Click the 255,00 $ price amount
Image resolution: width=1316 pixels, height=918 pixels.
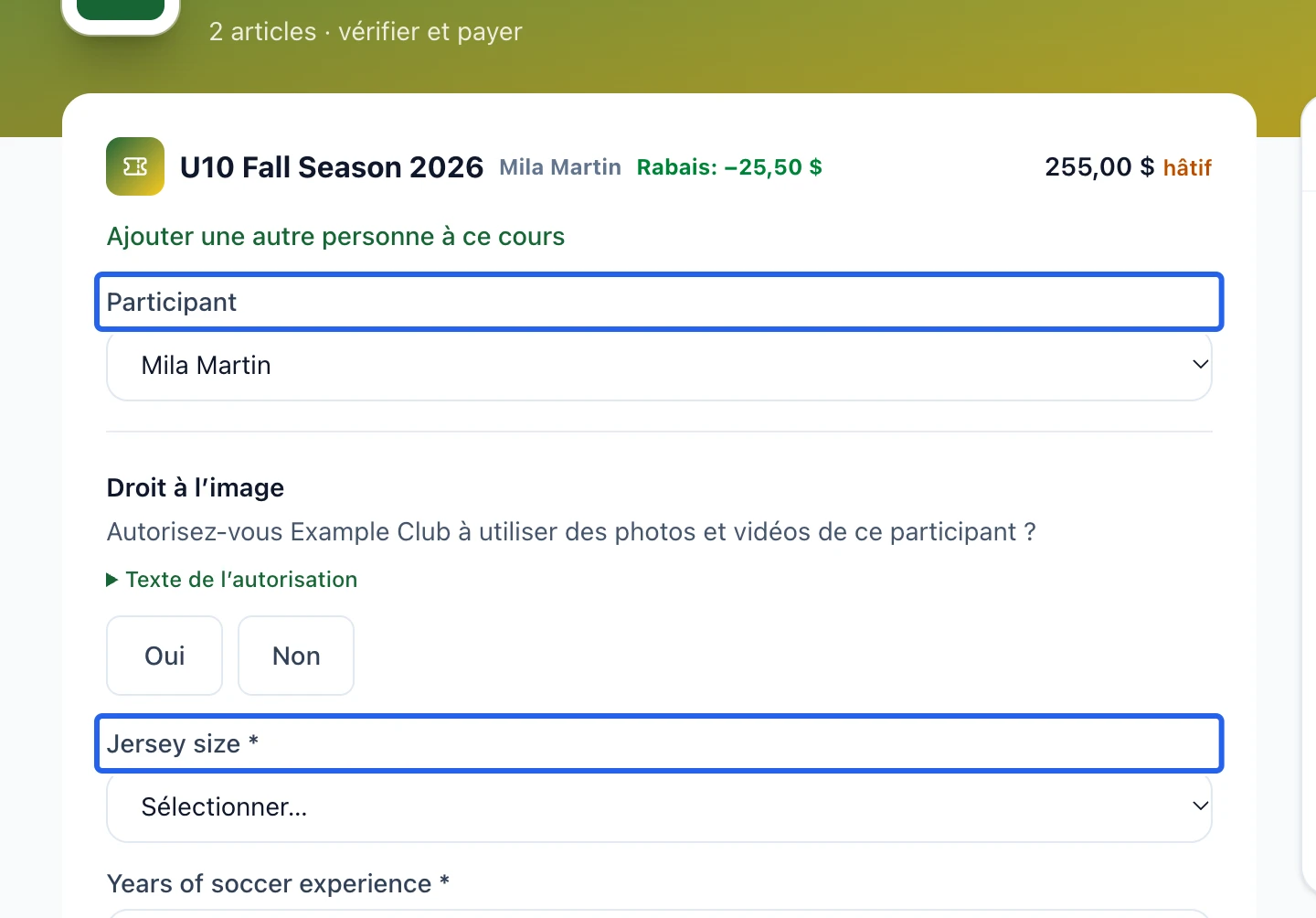click(1099, 167)
